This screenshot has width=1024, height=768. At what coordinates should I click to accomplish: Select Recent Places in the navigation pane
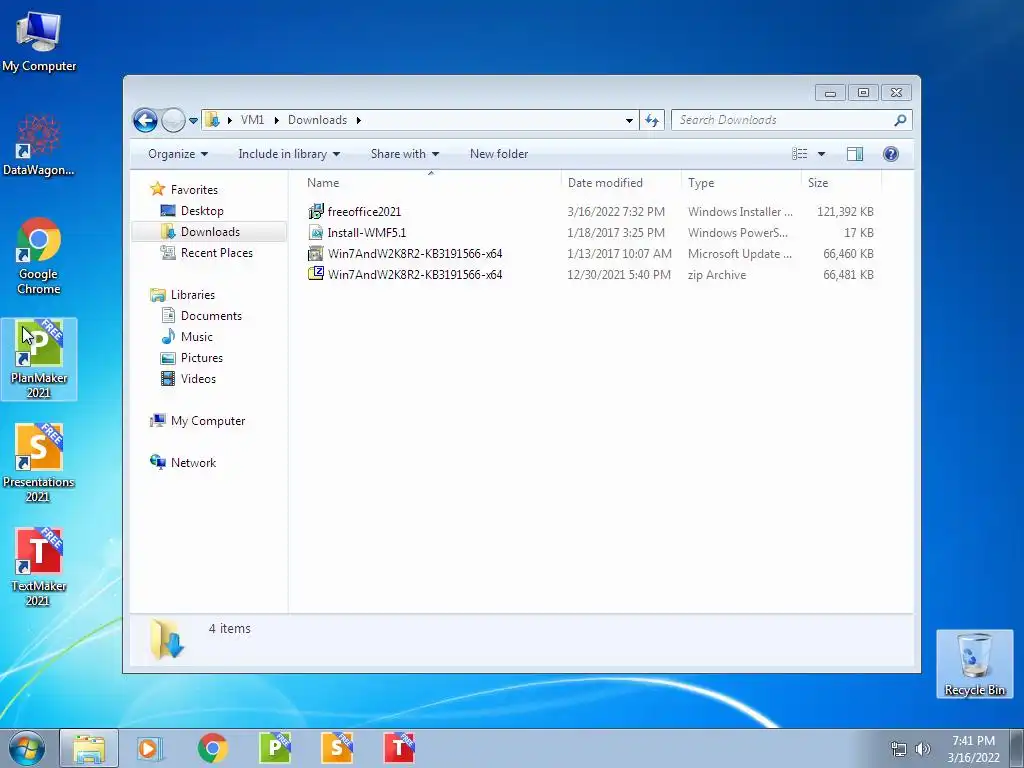pyautogui.click(x=216, y=253)
